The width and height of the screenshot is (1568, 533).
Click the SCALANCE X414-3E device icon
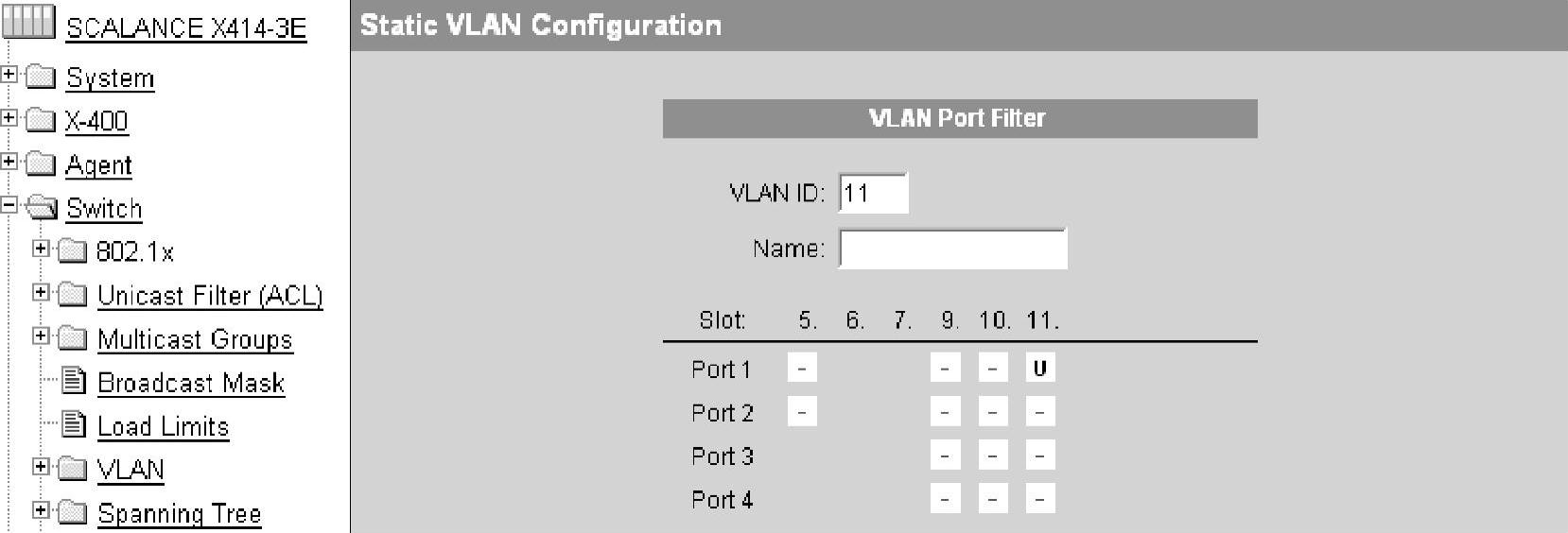pos(28,22)
